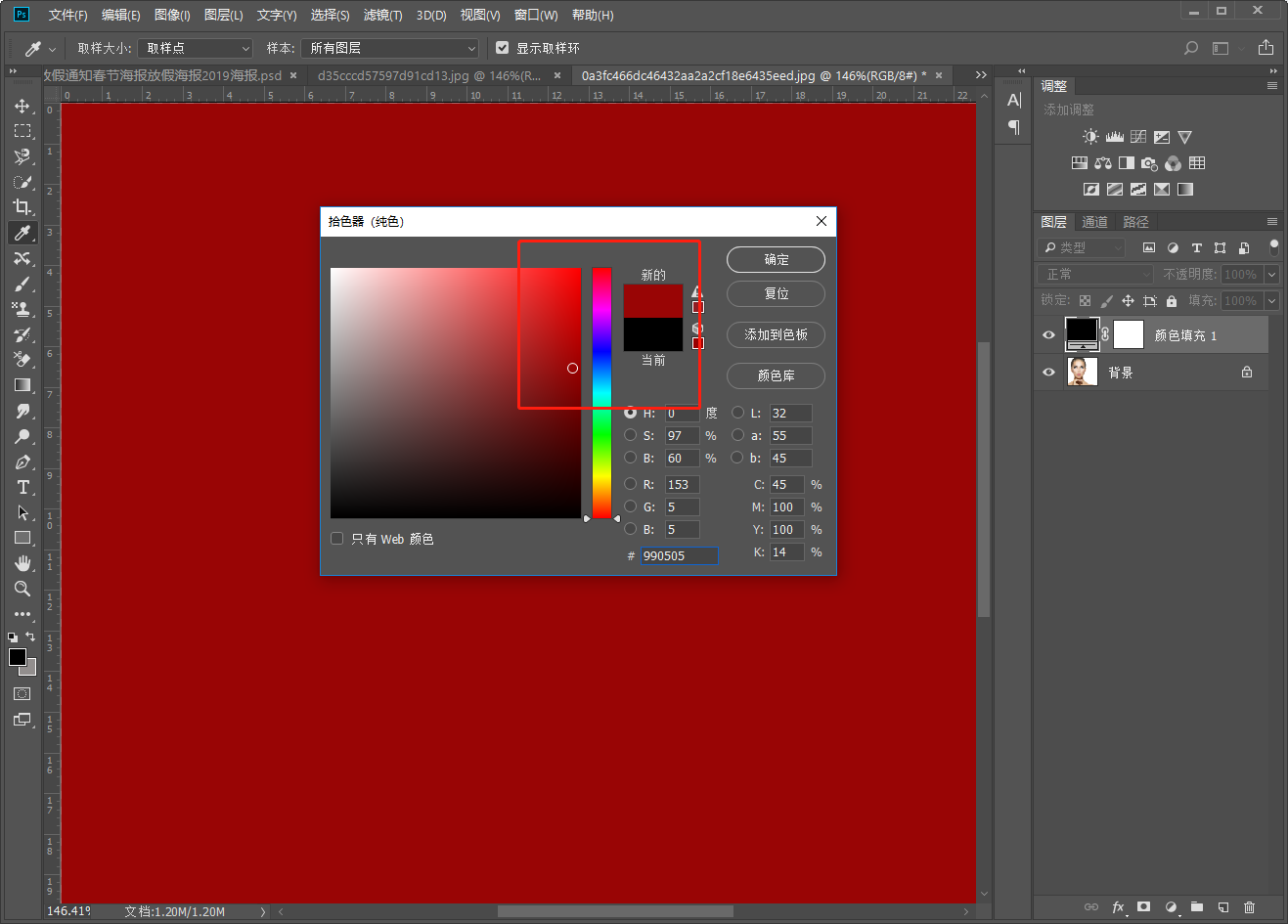
Task: Click the Brightness/Contrast adjustment icon
Action: [1090, 137]
